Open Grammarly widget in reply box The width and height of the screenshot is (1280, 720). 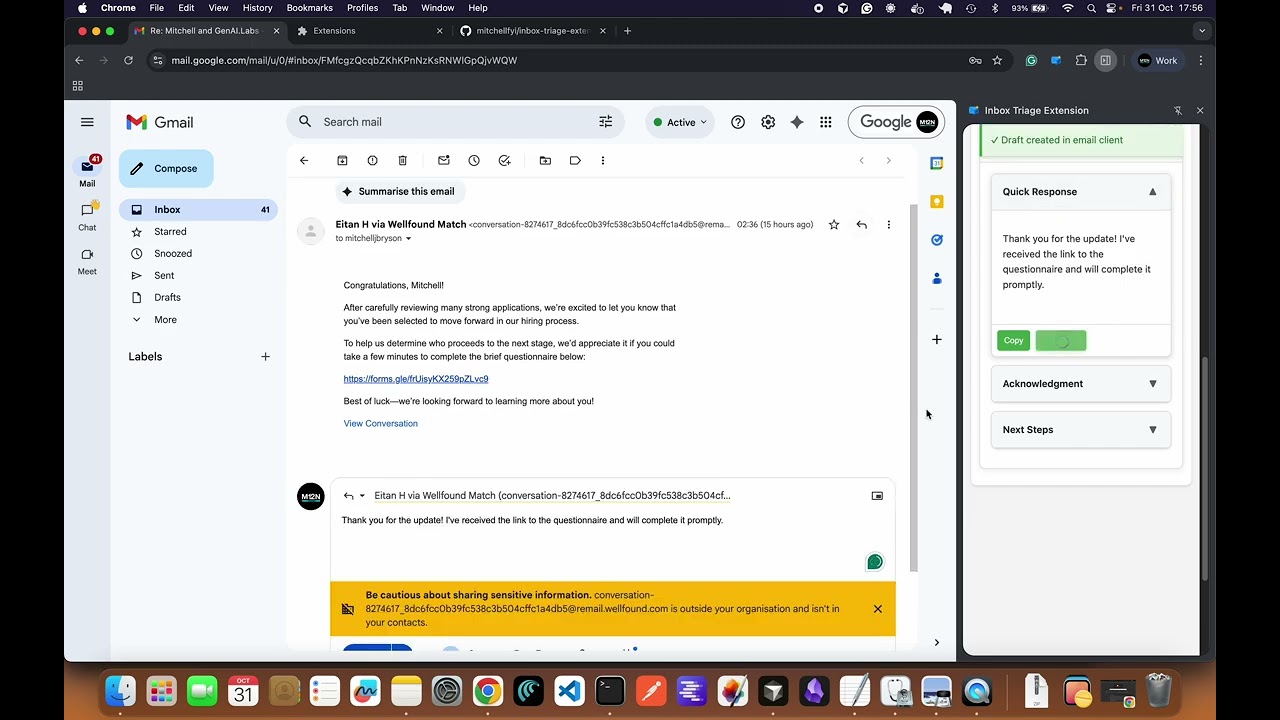(x=875, y=562)
